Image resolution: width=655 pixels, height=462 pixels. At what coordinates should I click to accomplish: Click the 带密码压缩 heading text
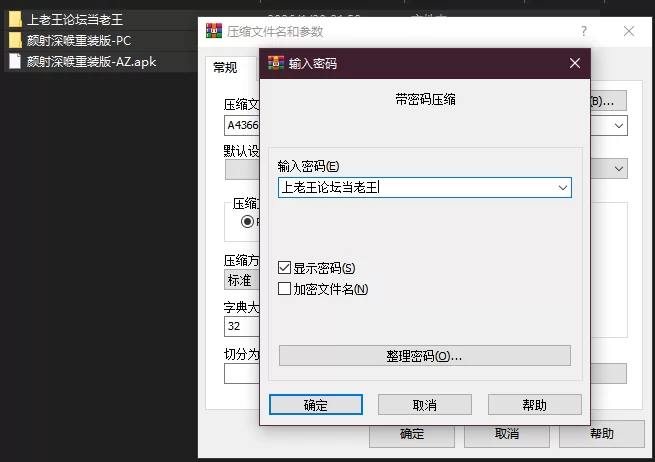tap(425, 99)
